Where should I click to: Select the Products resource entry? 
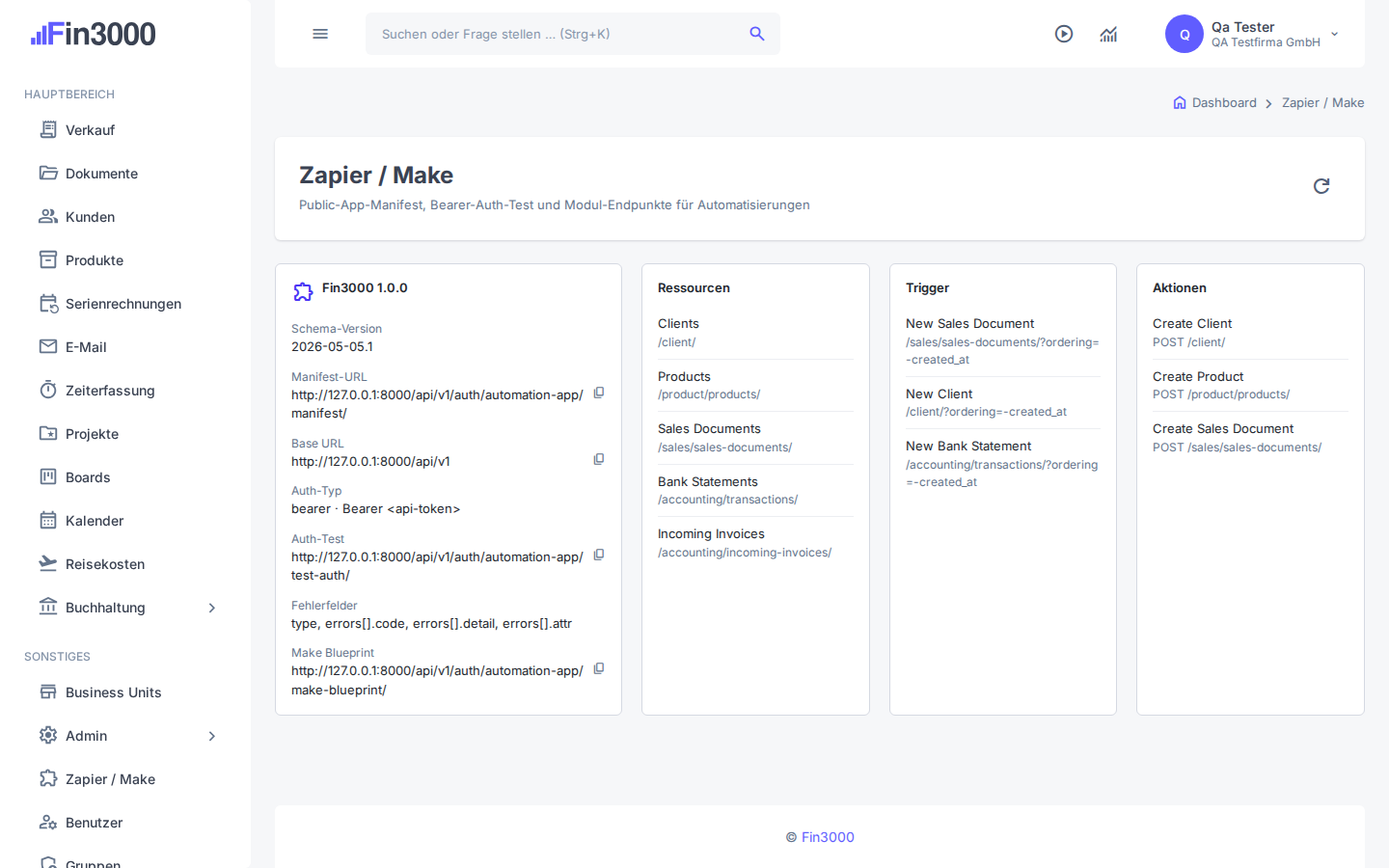pos(755,385)
